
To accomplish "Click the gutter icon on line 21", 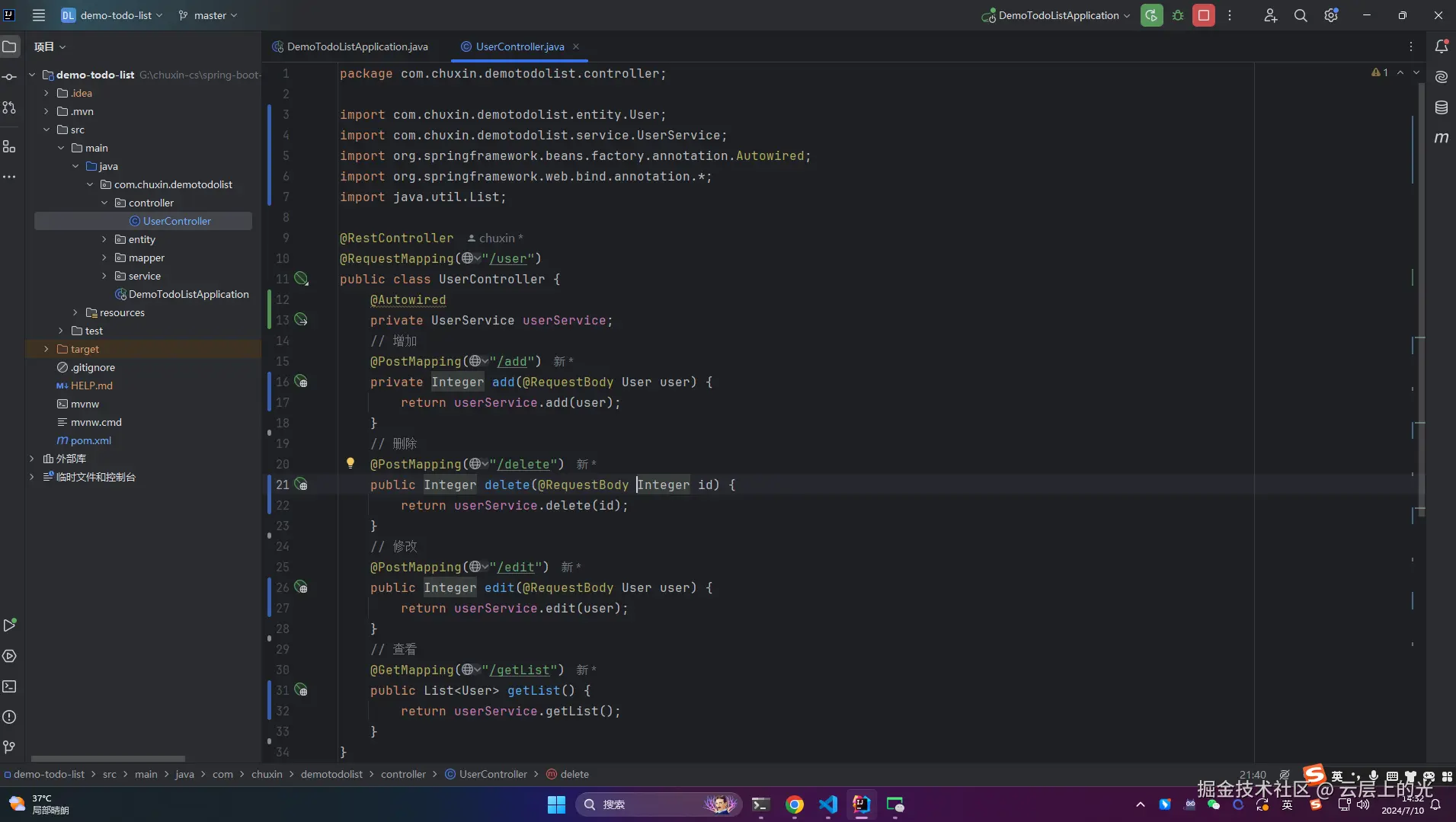I will click(x=302, y=485).
